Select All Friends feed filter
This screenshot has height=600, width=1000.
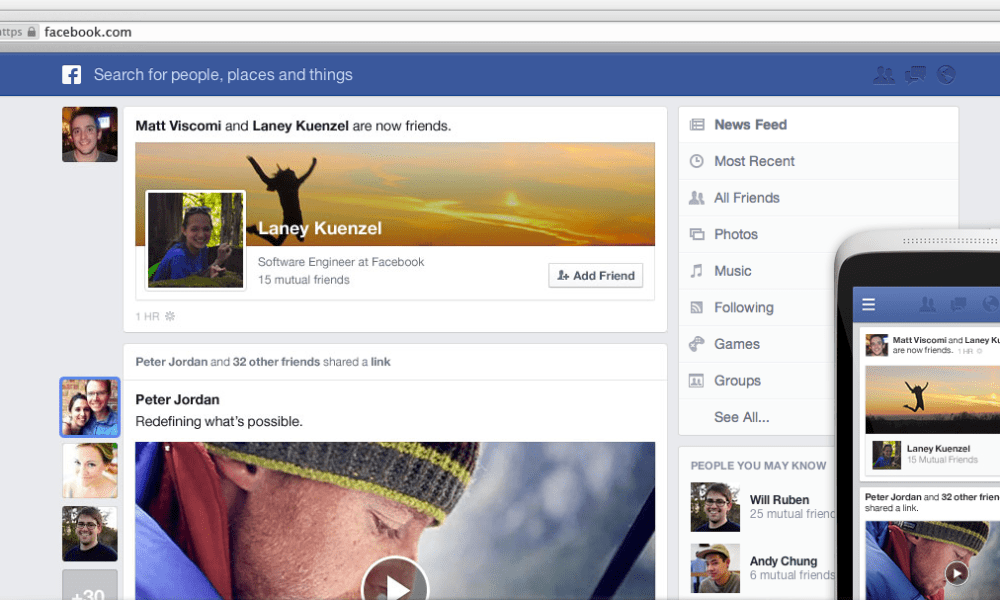coord(695,197)
